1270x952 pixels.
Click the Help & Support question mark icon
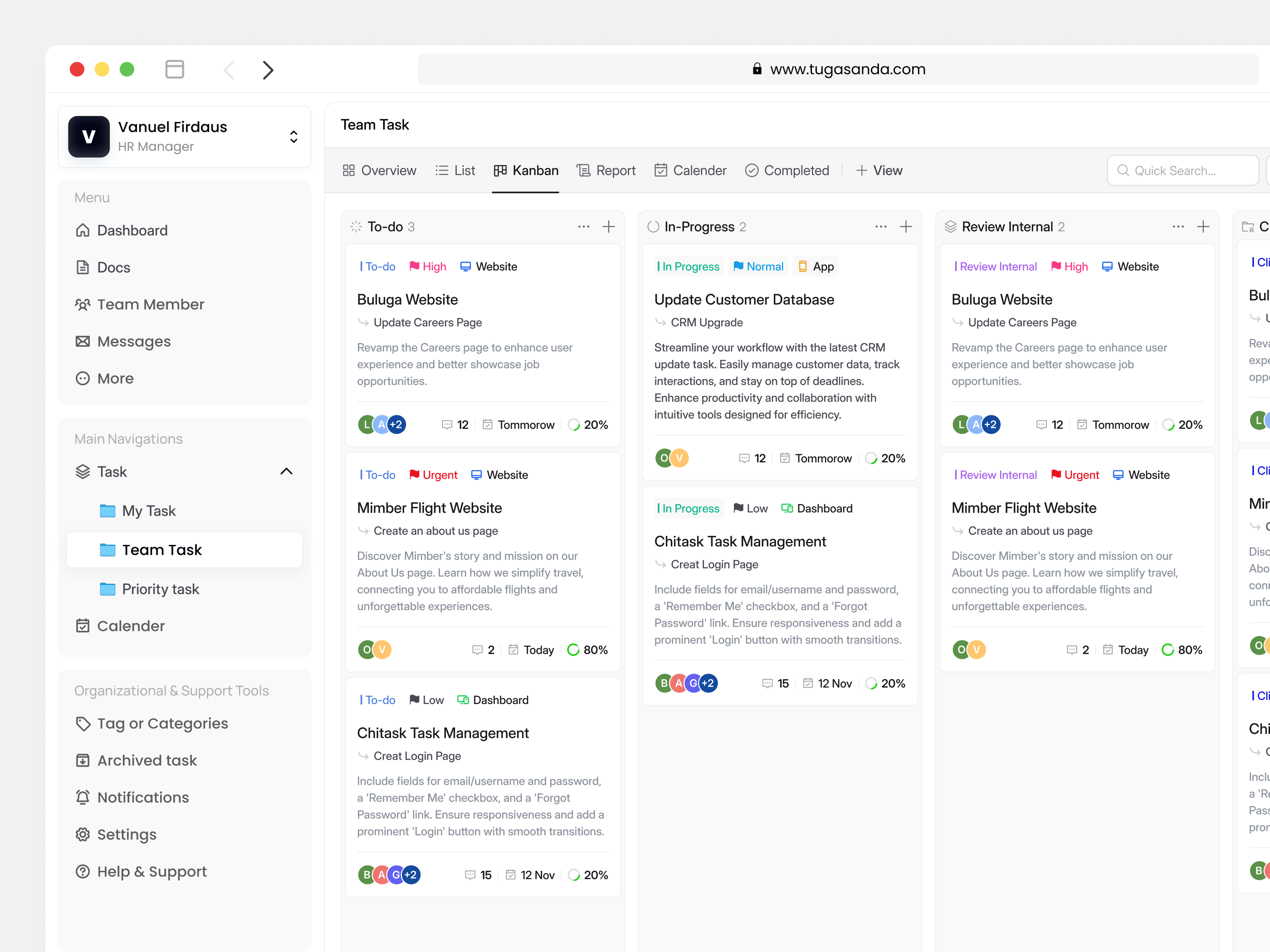[x=83, y=871]
